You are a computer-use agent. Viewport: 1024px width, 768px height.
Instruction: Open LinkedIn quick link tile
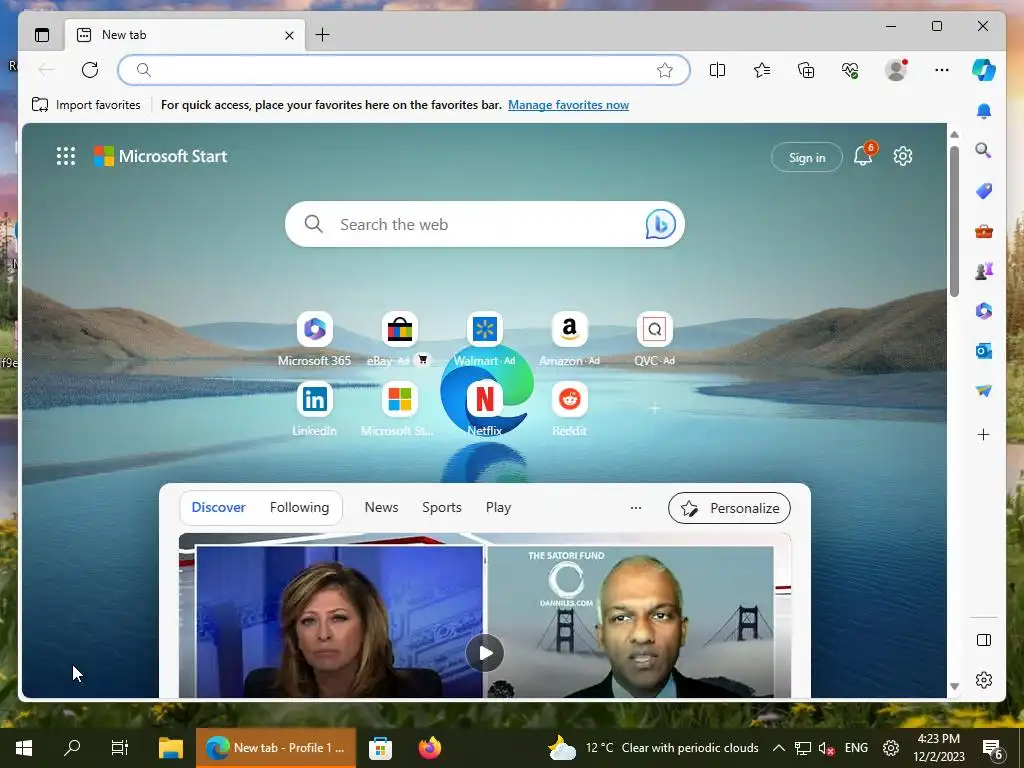314,409
